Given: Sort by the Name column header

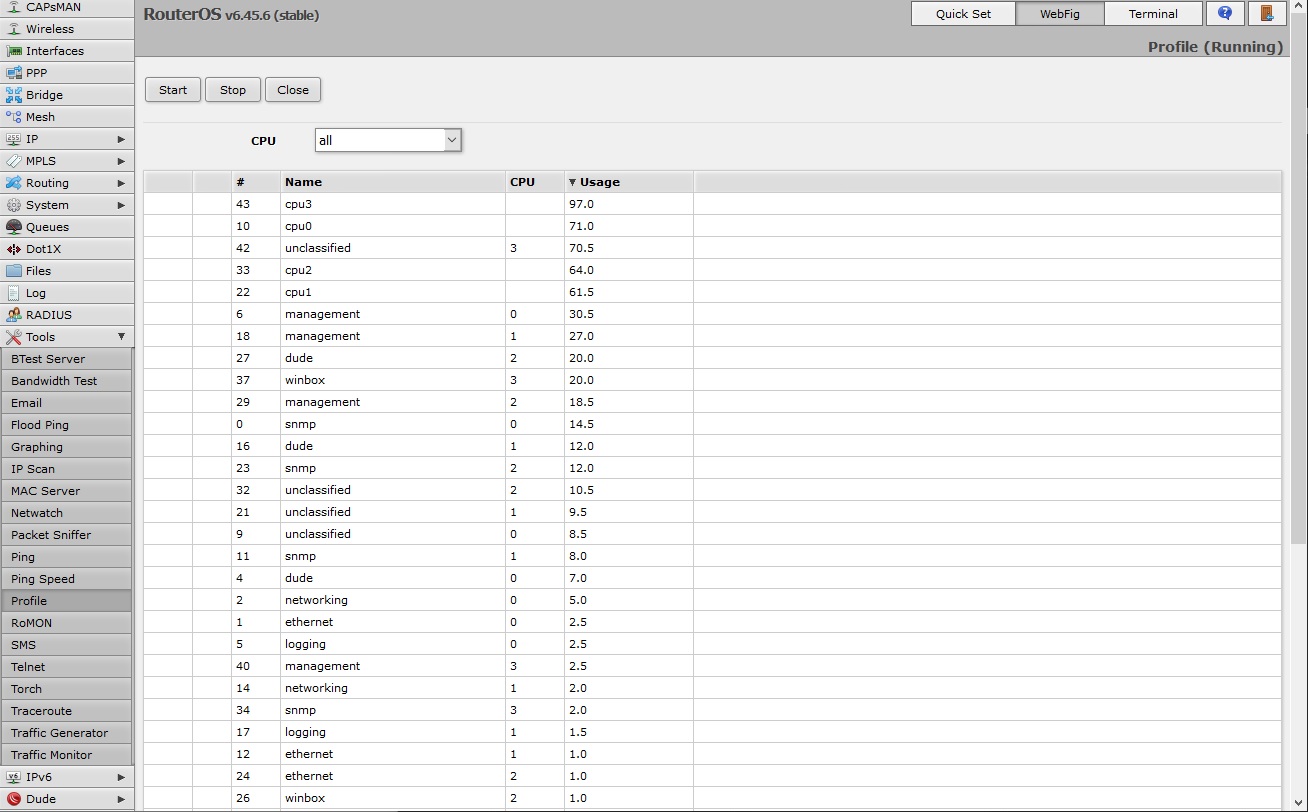Looking at the screenshot, I should click(393, 182).
